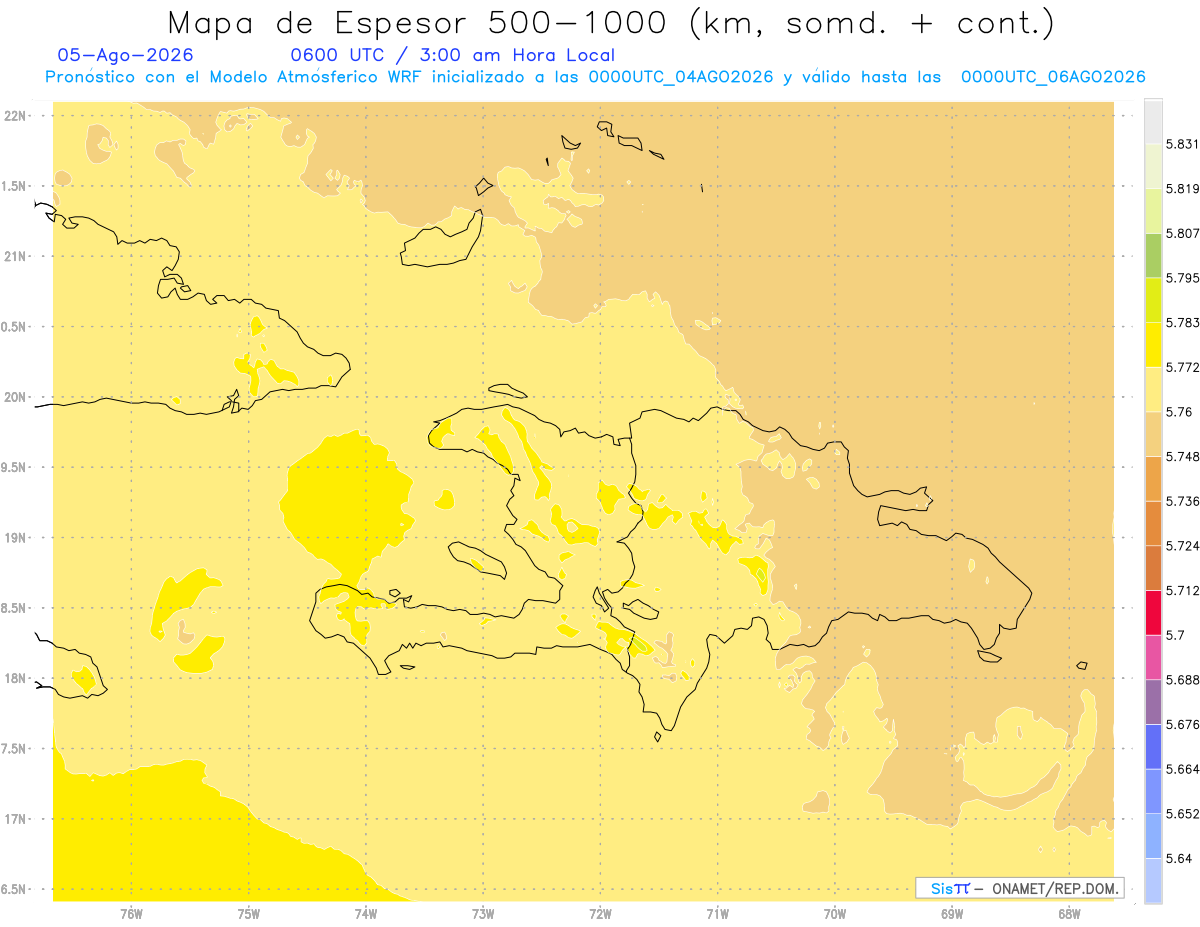The width and height of the screenshot is (1200, 927).
Task: Click the latitude label '9.5N'
Action: [14, 468]
